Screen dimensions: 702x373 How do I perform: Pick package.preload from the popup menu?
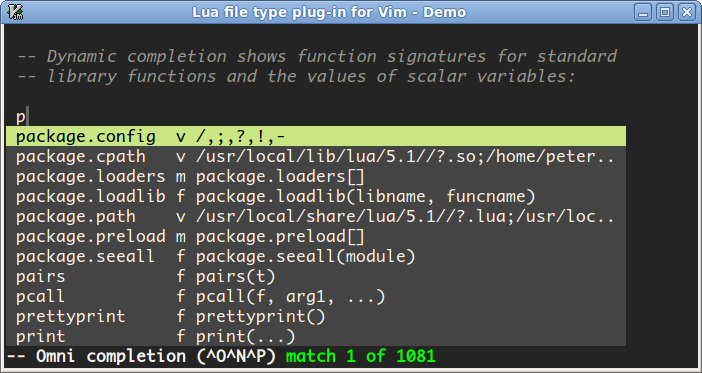coord(316,236)
